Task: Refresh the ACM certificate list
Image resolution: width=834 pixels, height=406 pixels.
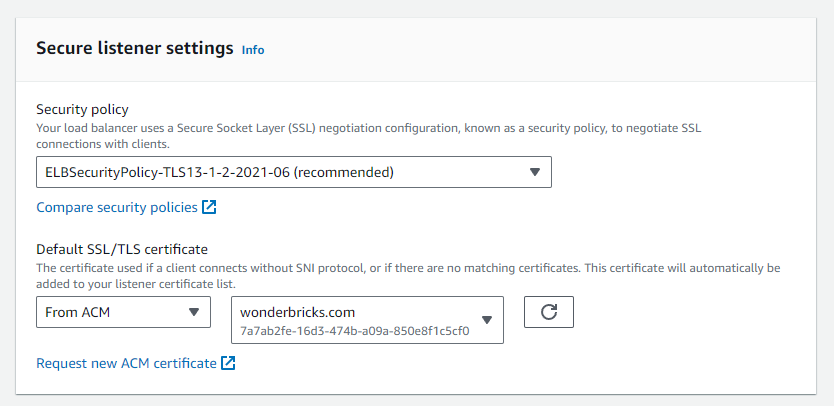Action: pyautogui.click(x=548, y=312)
